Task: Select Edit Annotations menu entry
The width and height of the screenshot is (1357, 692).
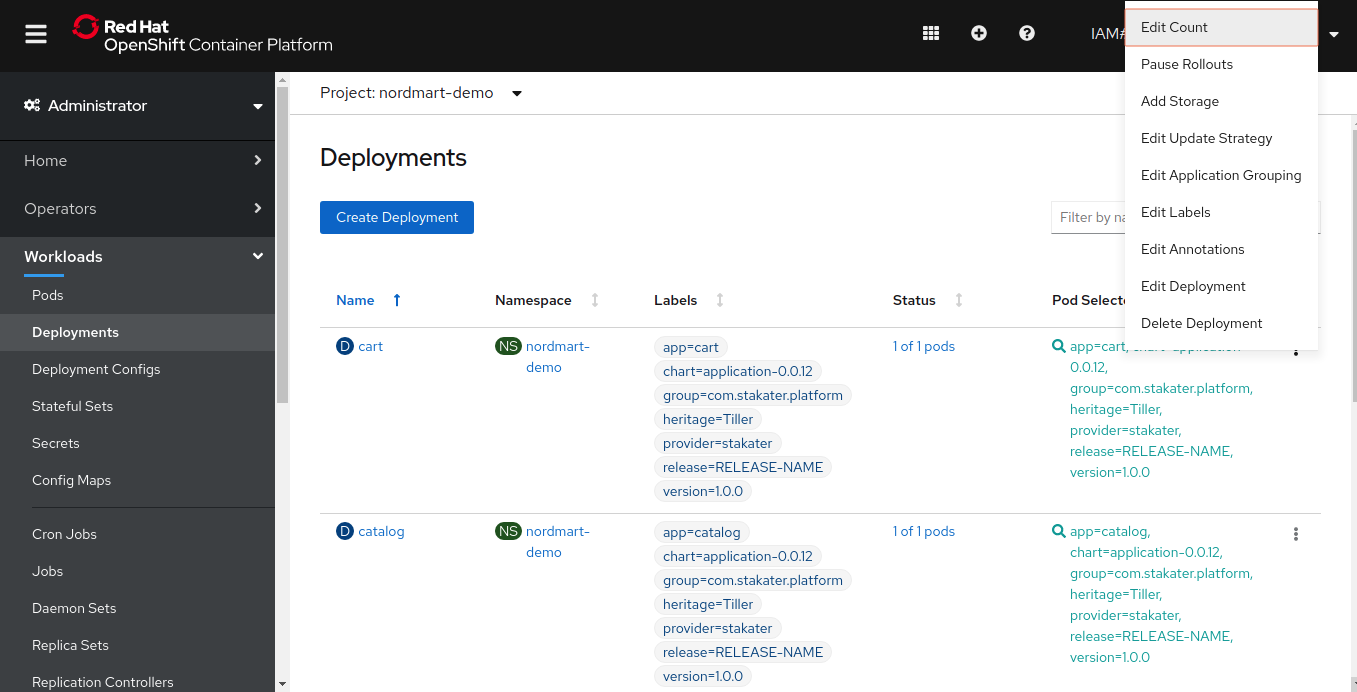Action: point(1222,249)
